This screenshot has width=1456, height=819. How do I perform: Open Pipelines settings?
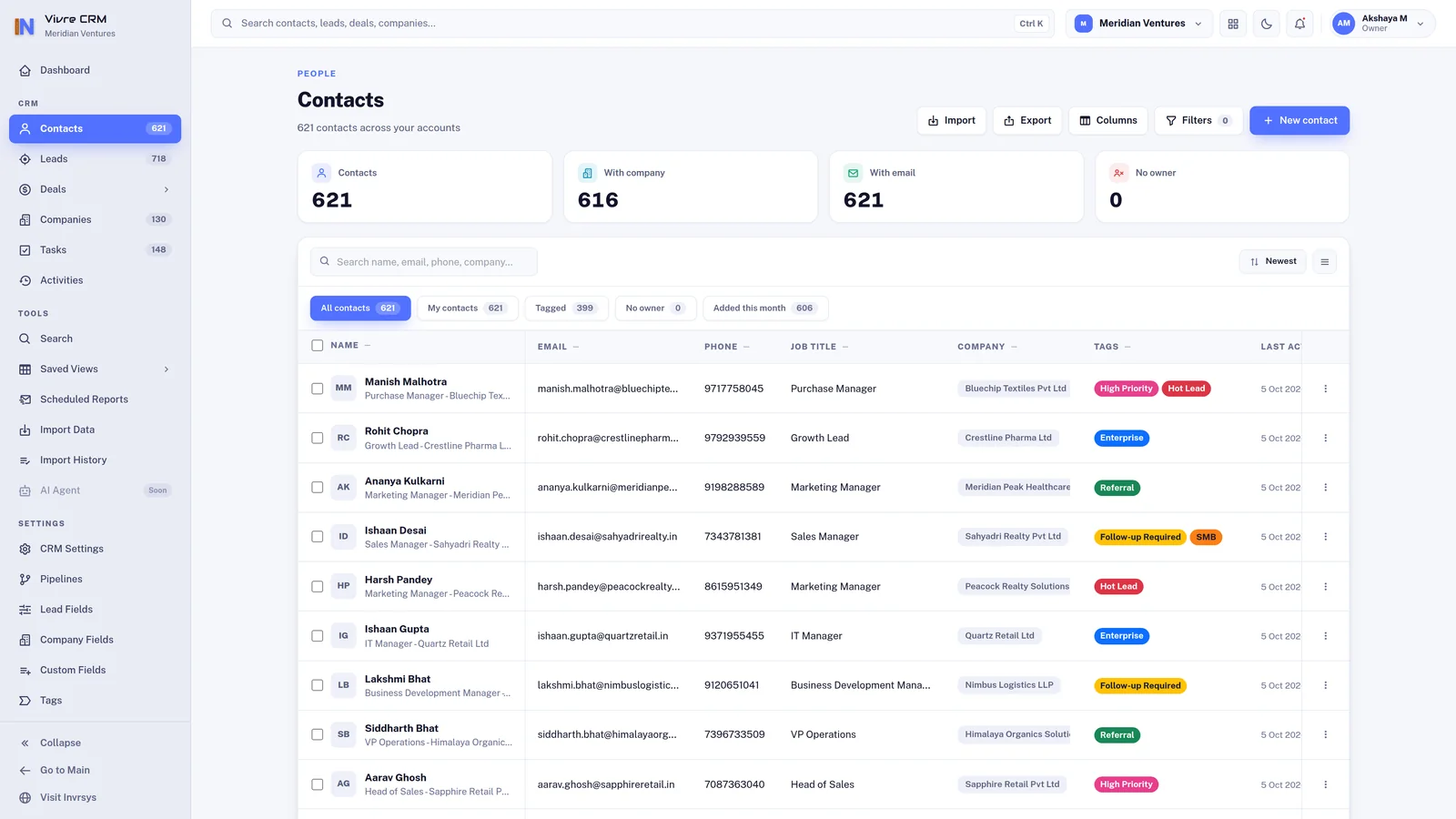(x=95, y=579)
